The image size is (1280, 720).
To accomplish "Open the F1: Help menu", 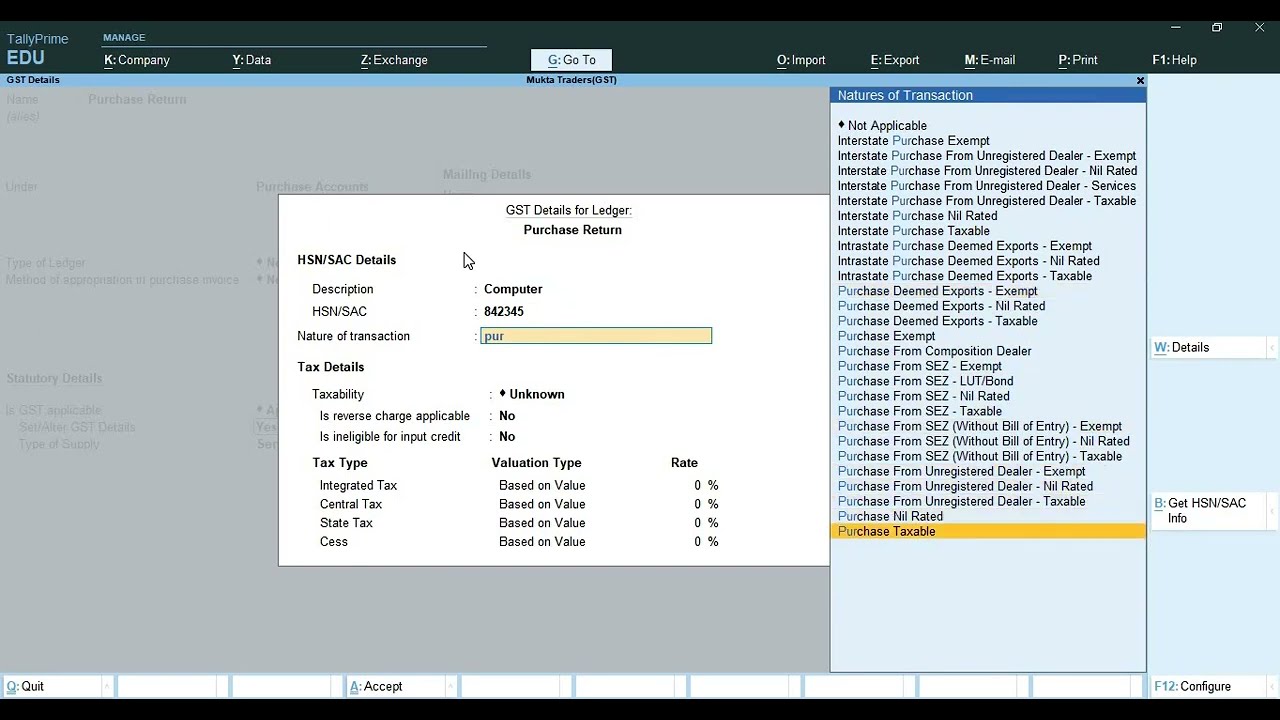I will [x=1174, y=60].
